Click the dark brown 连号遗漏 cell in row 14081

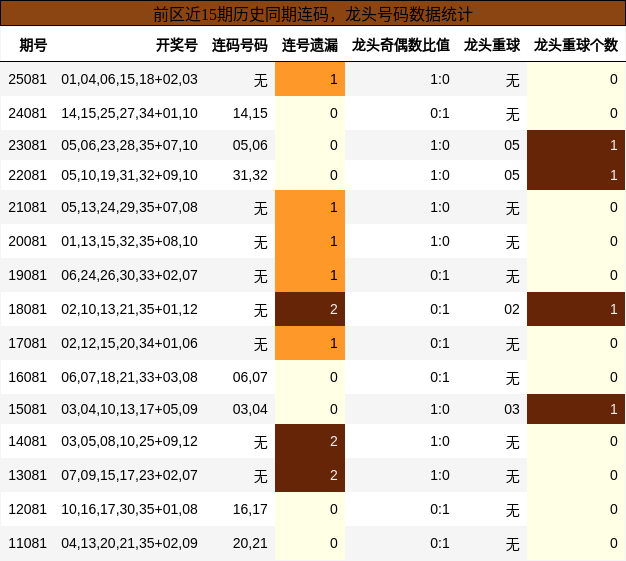(x=310, y=441)
